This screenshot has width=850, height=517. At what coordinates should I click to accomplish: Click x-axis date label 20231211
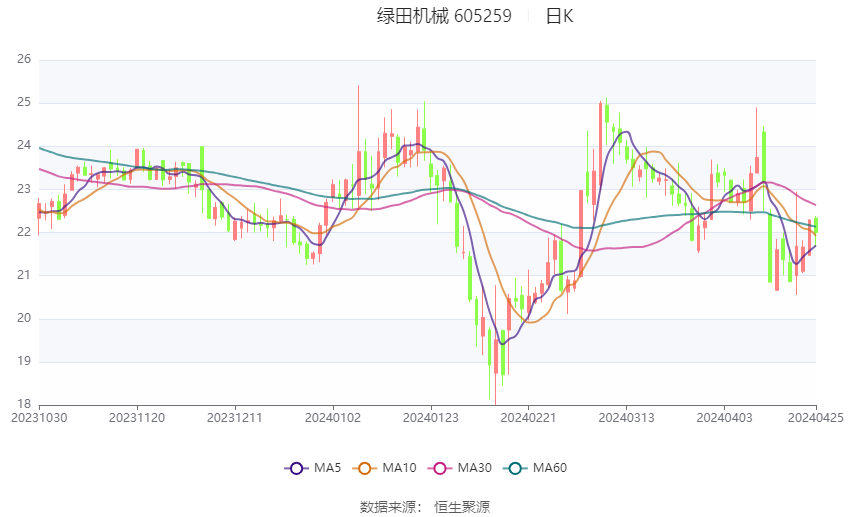tap(235, 418)
